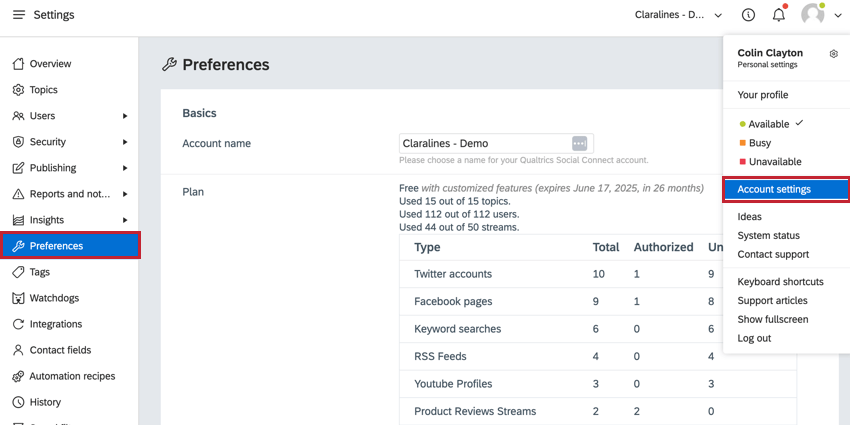The height and width of the screenshot is (425, 850).
Task: Set status to Available
Action: click(x=769, y=124)
